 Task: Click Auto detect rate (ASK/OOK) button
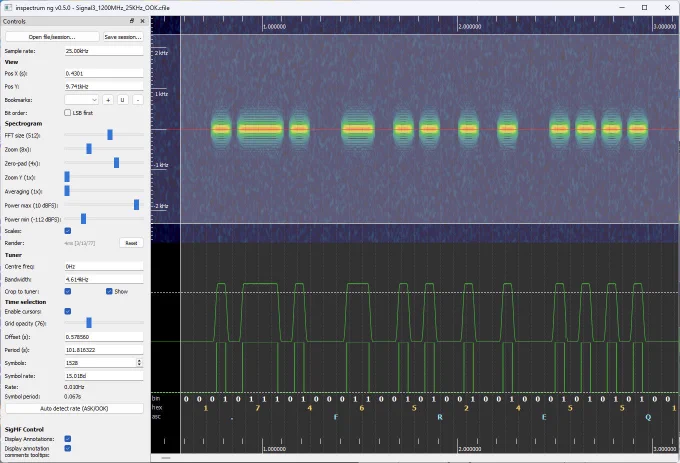[74, 408]
